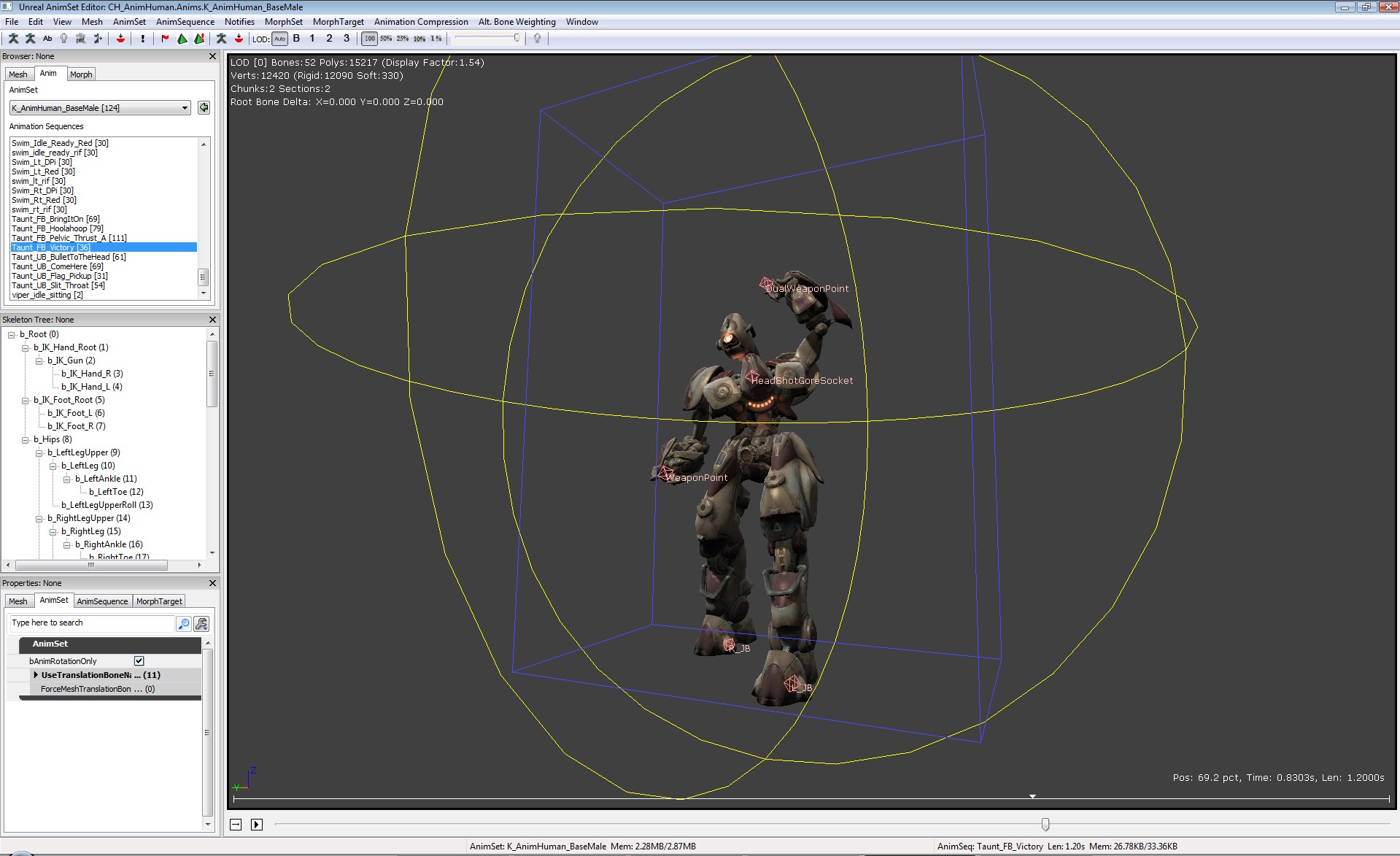Screen dimensions: 1400x856
Task: Click the black exclamation mark toolbar icon
Action: pyautogui.click(x=143, y=39)
